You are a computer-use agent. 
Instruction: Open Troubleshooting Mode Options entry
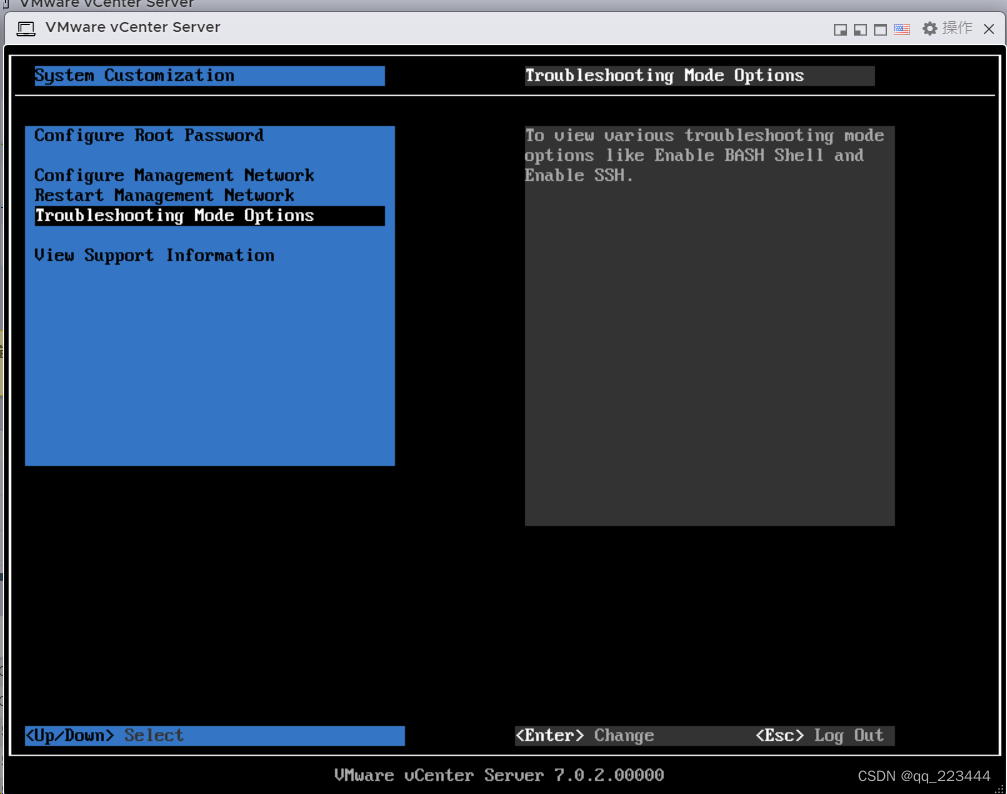(x=173, y=215)
